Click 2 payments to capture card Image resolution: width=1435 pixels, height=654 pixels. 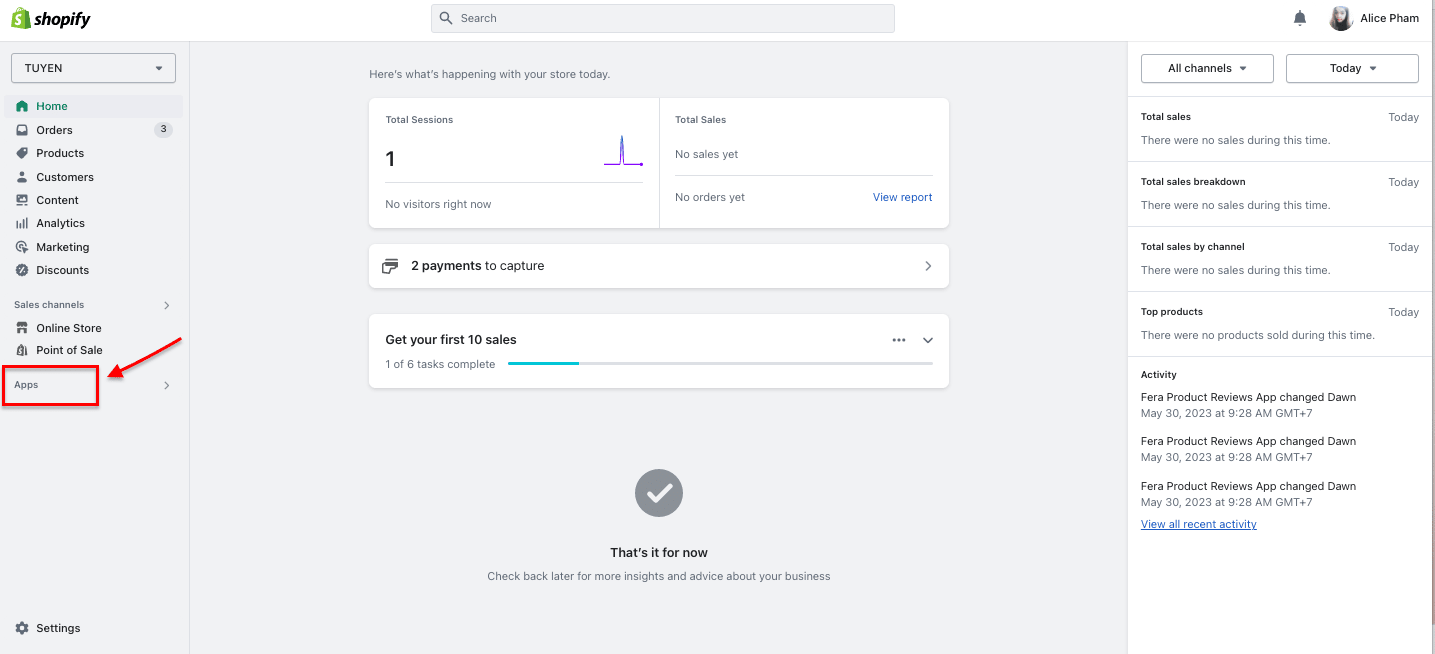coord(659,266)
